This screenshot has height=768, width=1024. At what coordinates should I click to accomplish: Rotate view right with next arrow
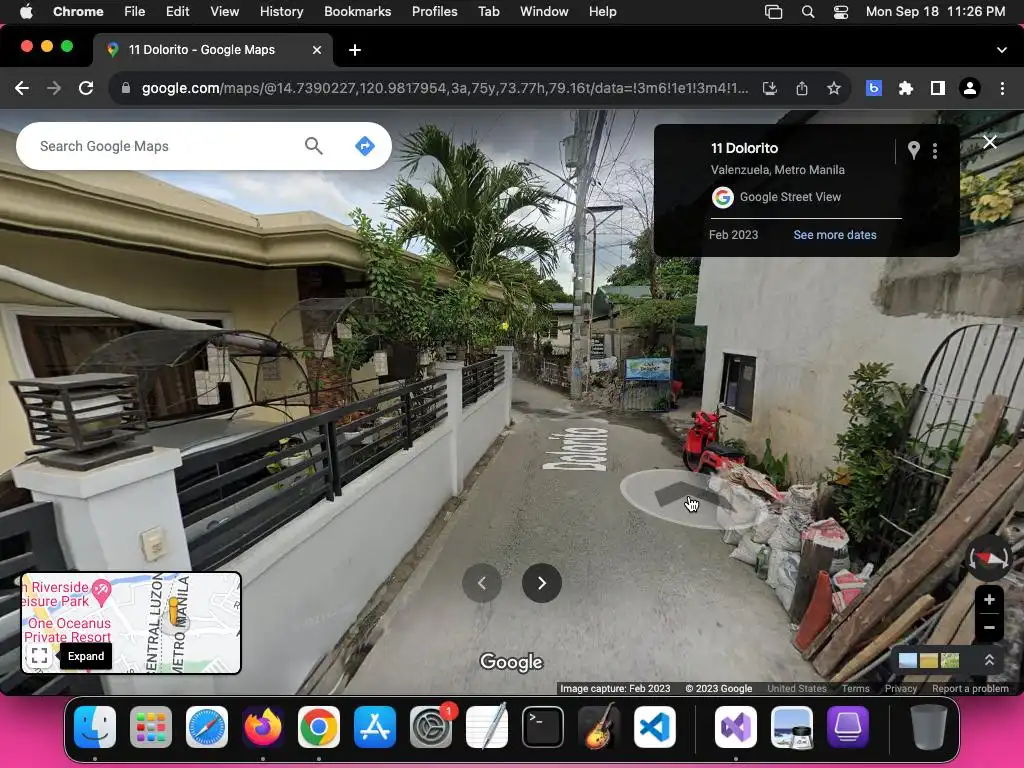click(541, 583)
